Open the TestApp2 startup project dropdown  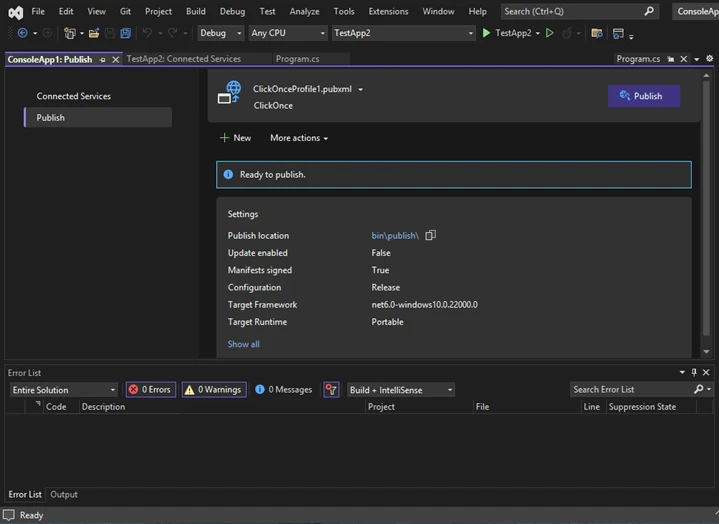(404, 33)
